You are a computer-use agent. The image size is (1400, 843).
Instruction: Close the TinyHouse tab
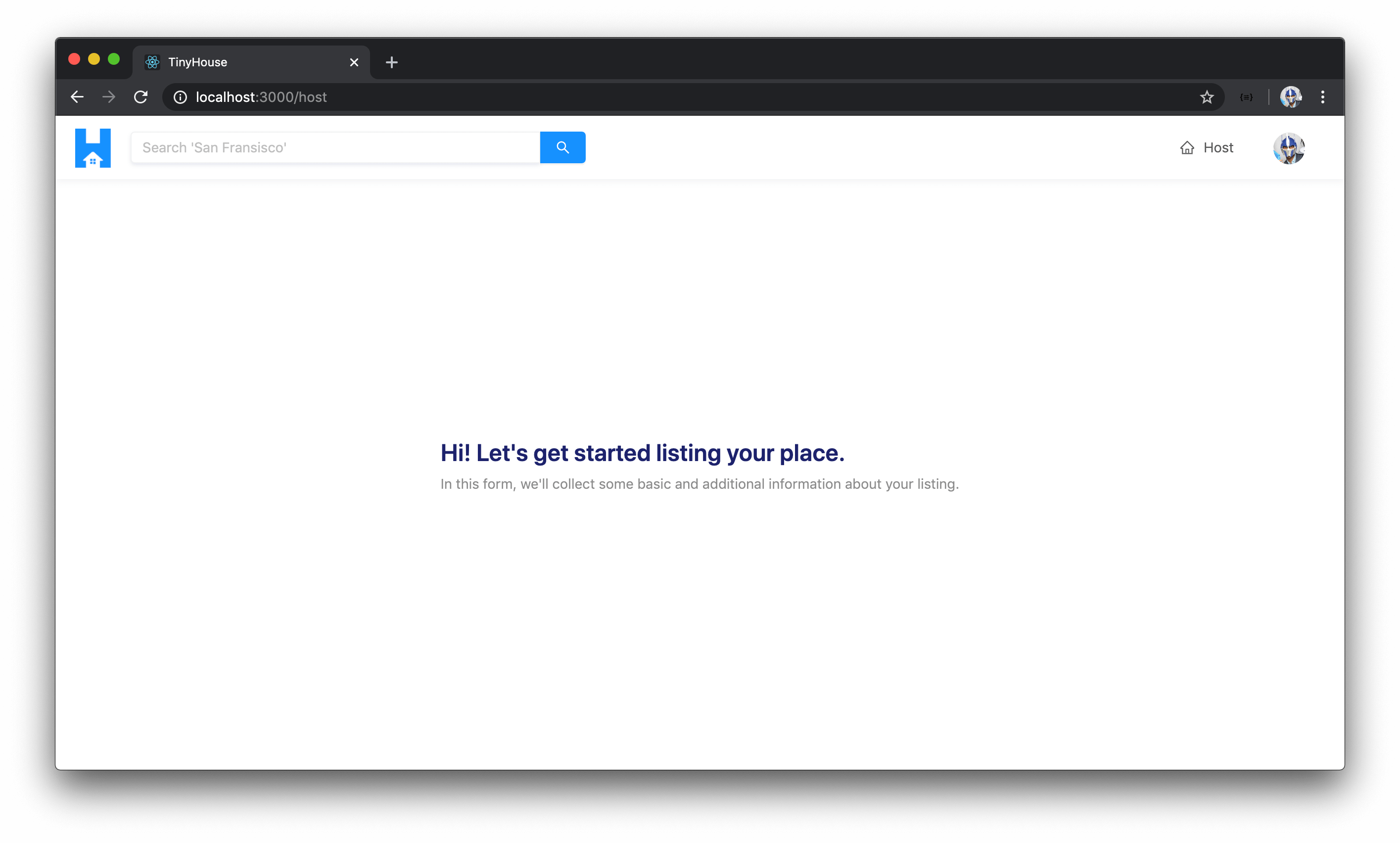coord(354,62)
